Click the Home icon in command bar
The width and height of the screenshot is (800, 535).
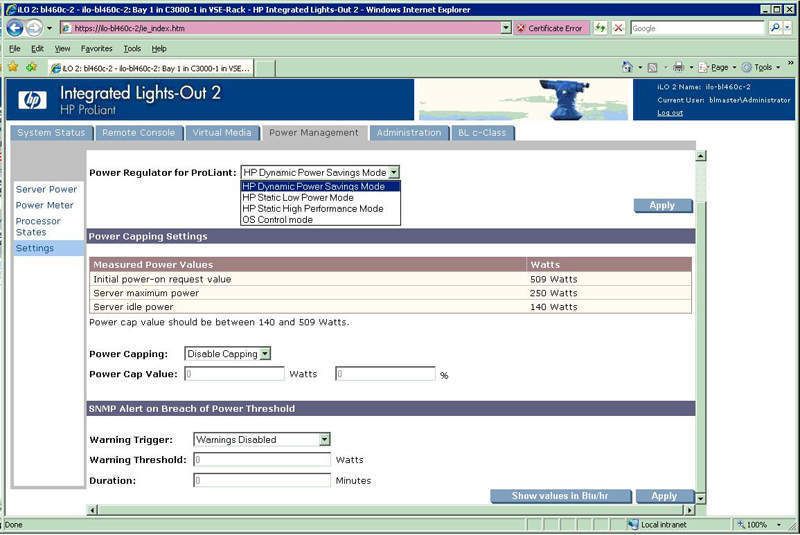[627, 67]
